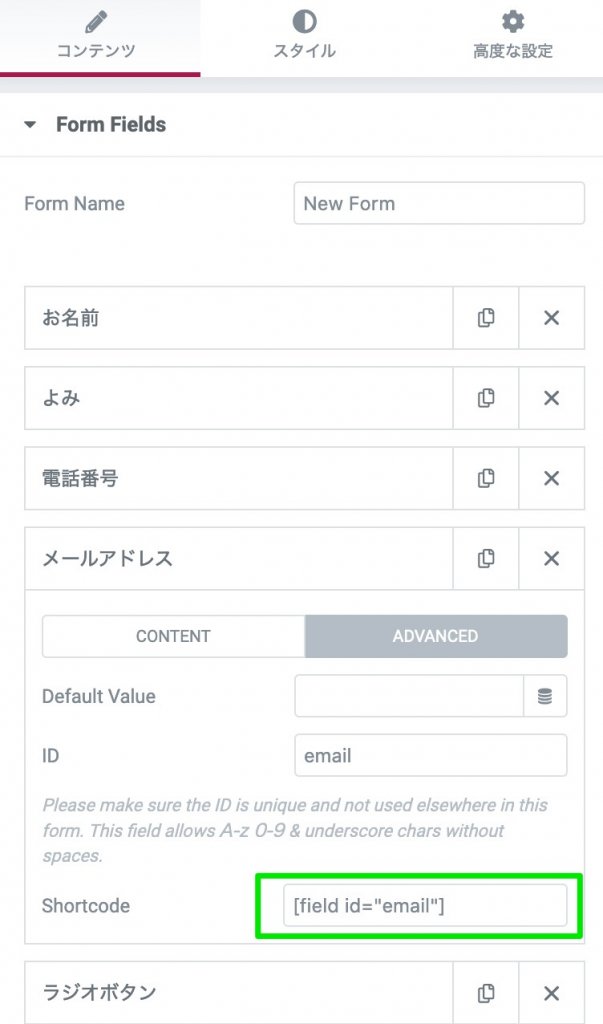The height and width of the screenshot is (1024, 603).
Task: Remove the ラジオボタン field
Action: [x=551, y=993]
